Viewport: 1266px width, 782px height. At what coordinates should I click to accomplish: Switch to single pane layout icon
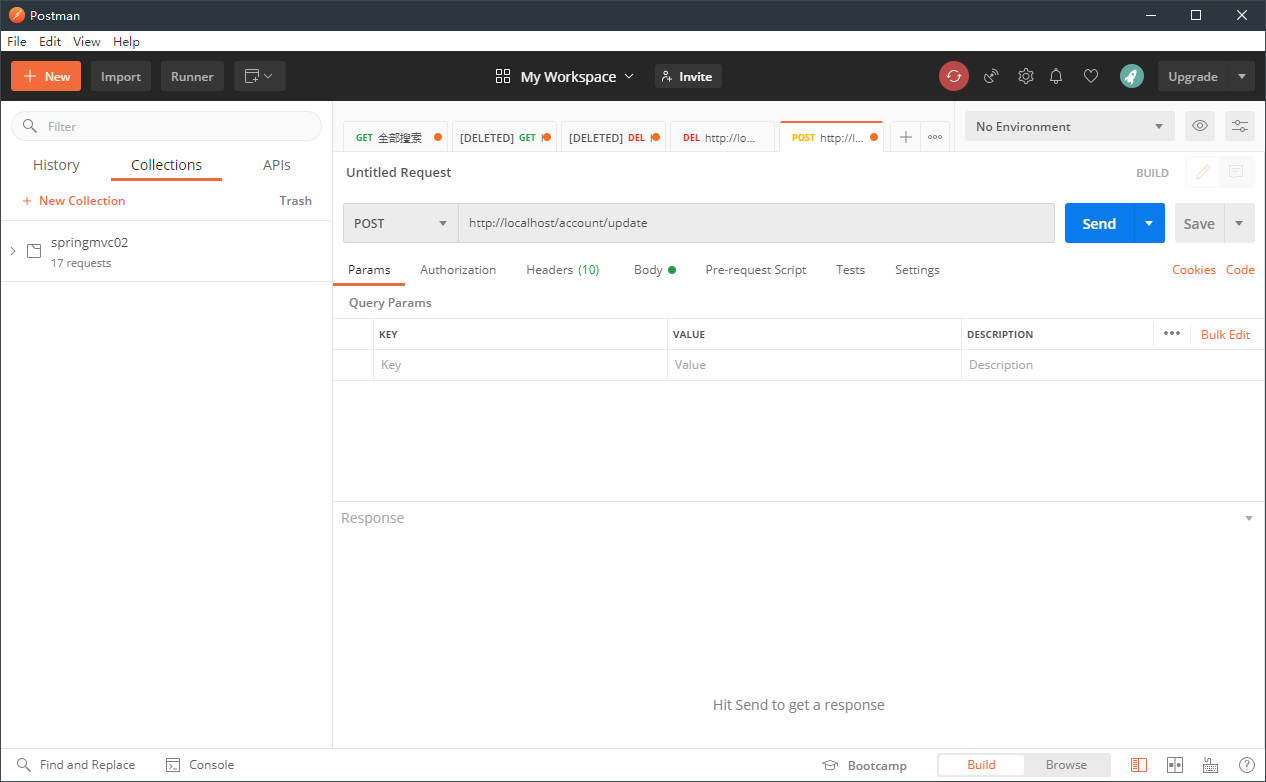point(1139,765)
